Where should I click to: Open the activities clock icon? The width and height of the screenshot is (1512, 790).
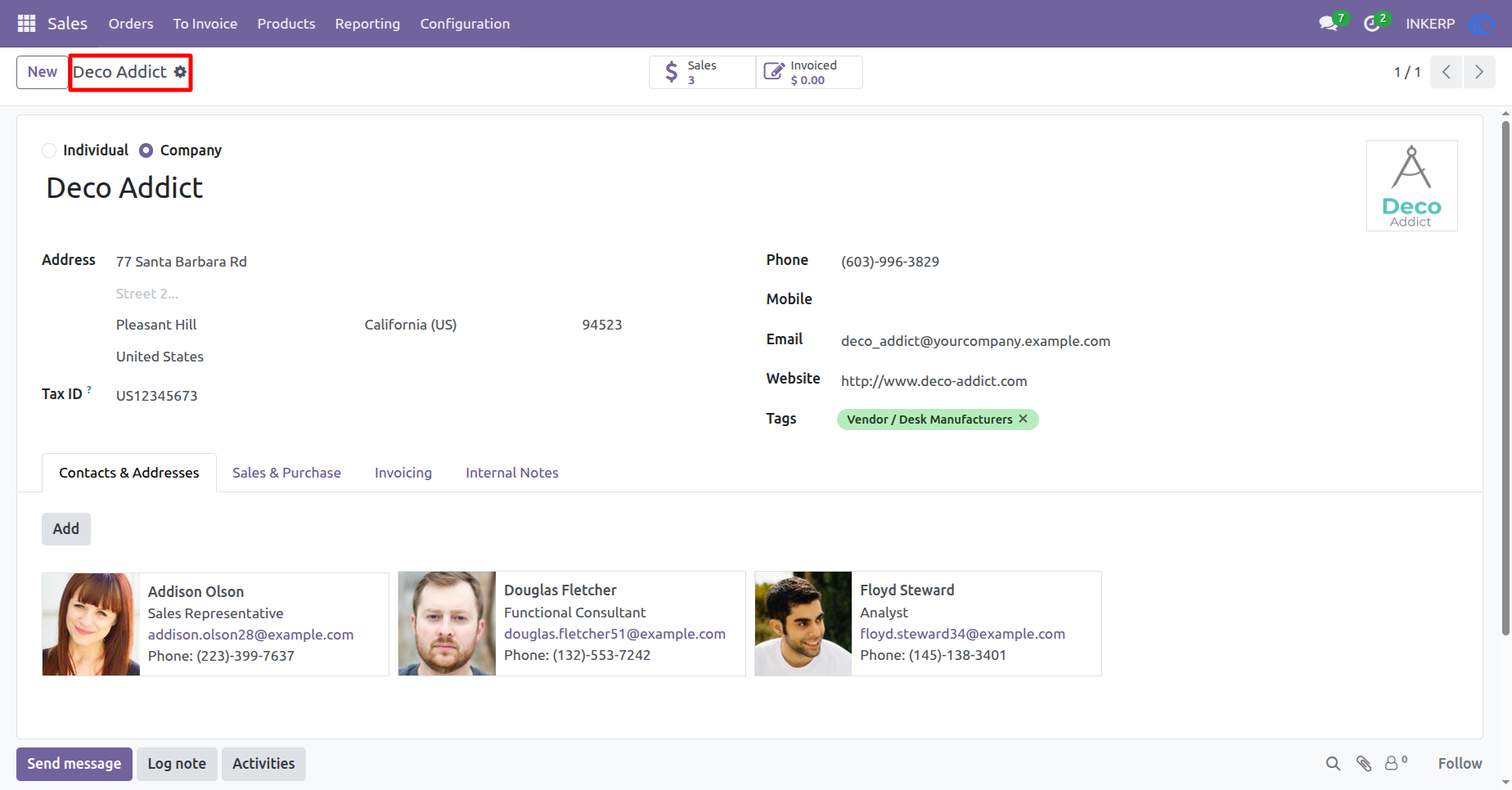pyautogui.click(x=1371, y=24)
